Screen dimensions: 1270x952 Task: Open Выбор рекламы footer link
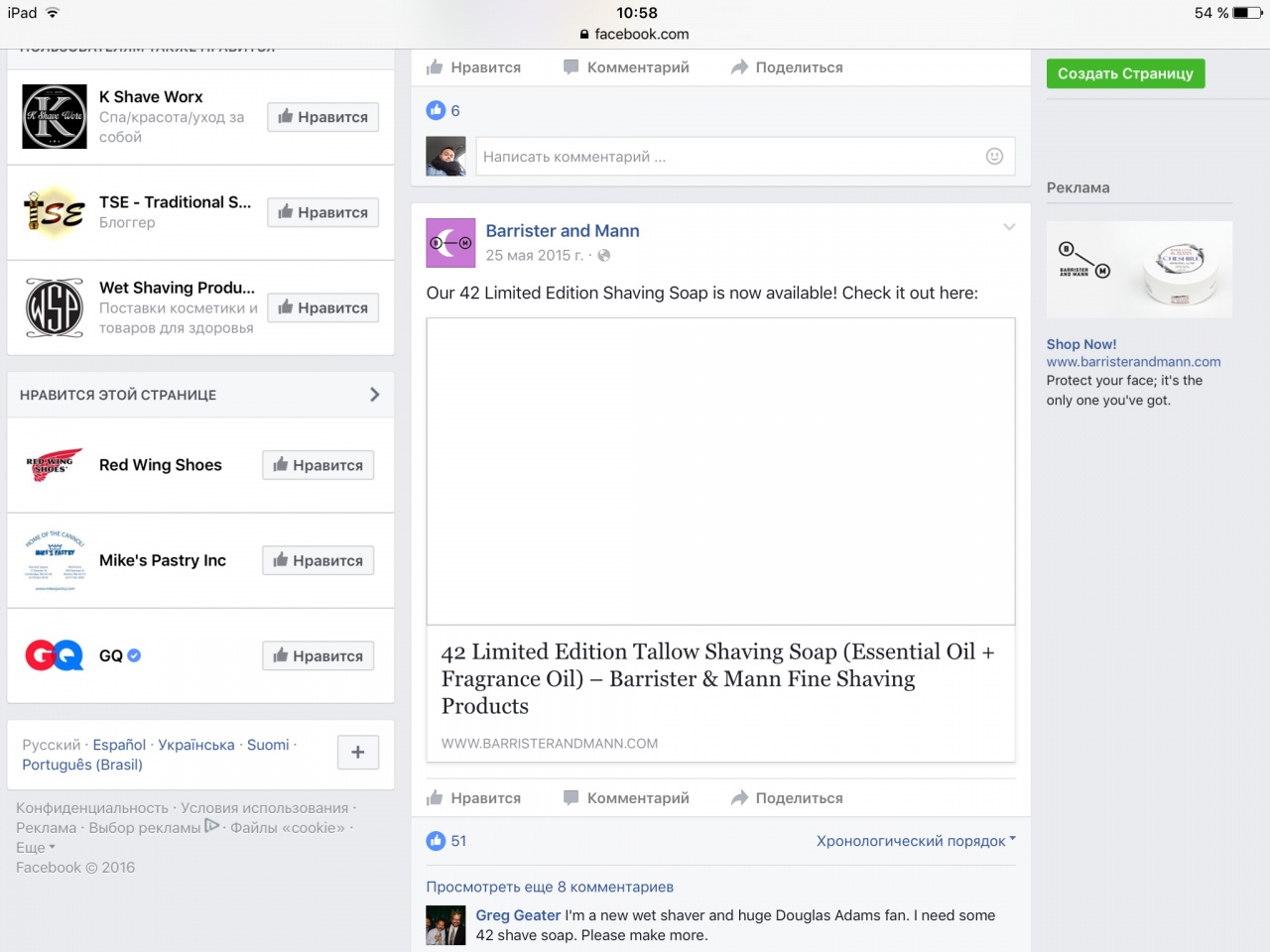[x=145, y=828]
